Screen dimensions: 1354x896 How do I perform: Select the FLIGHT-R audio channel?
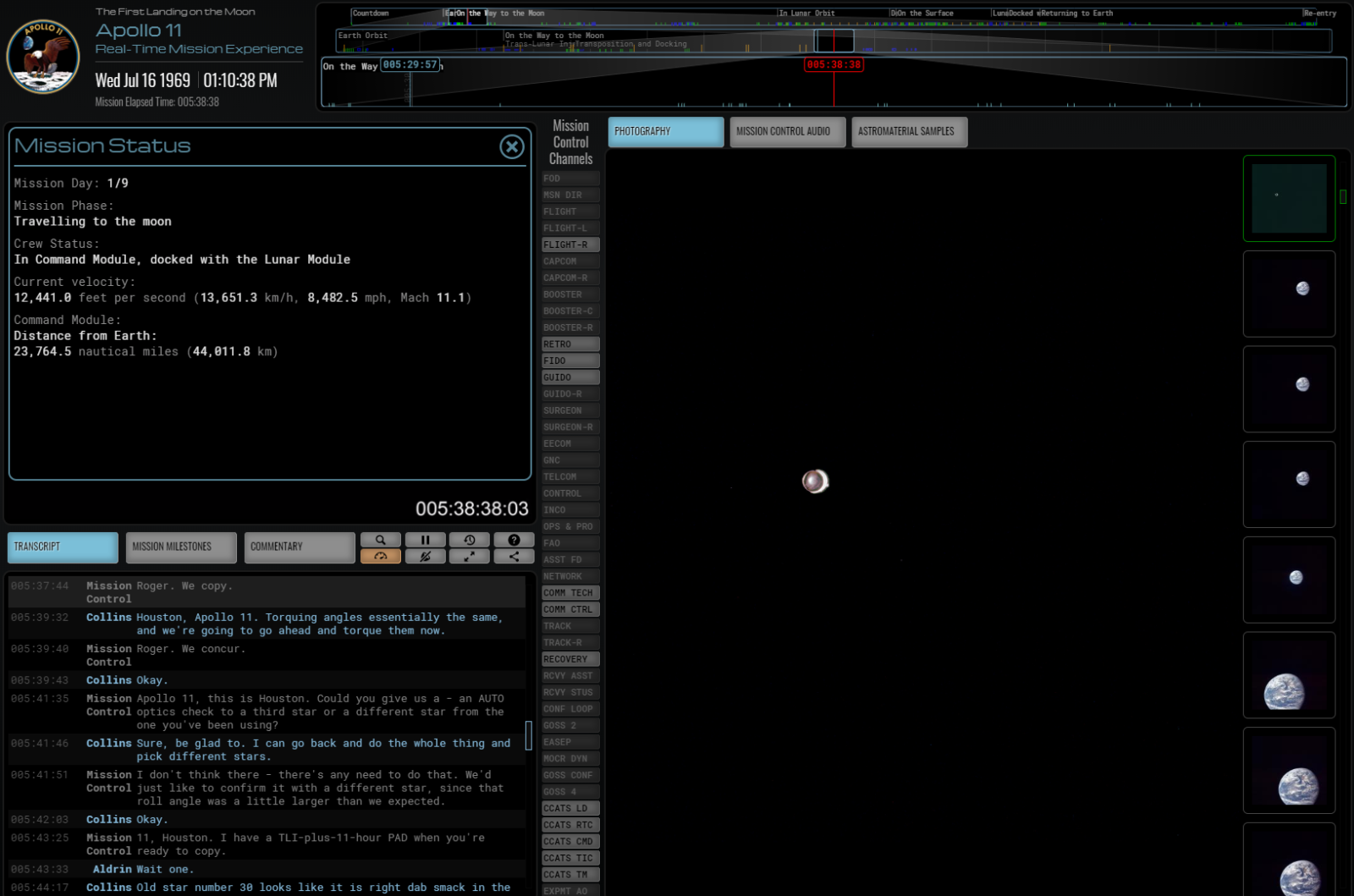coord(570,245)
